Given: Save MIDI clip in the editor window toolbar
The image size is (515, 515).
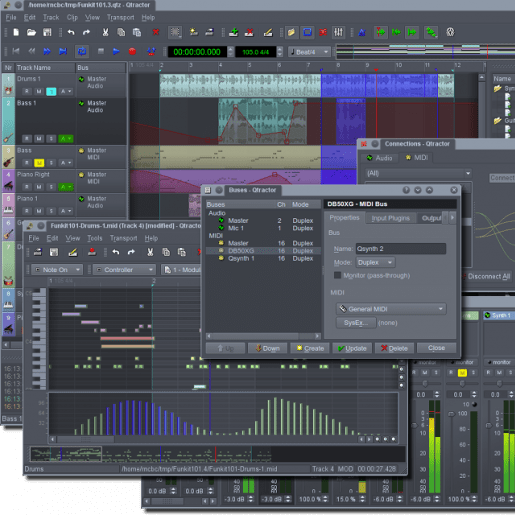Looking at the screenshot, I should coord(54,252).
